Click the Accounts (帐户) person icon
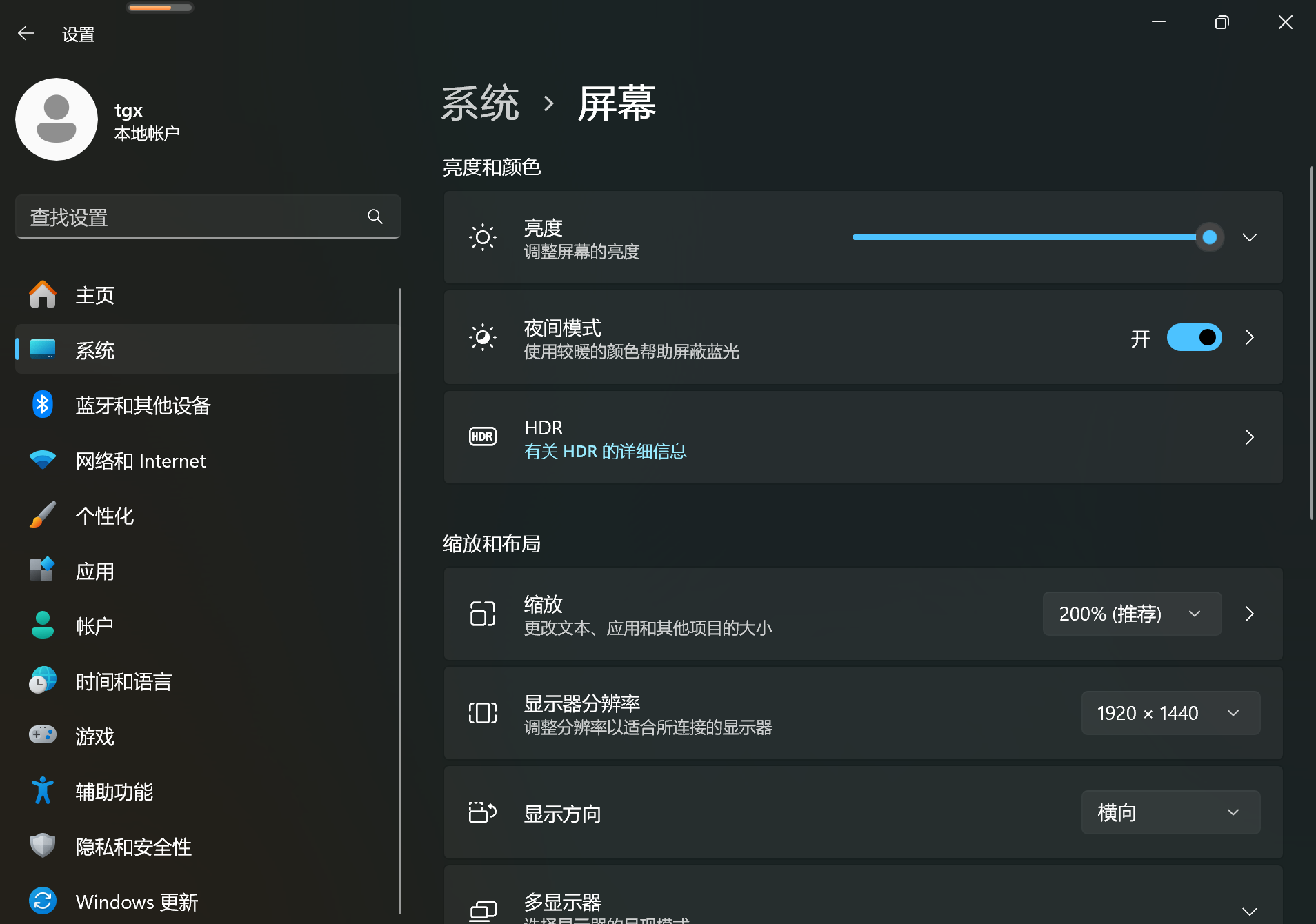Screen dimensions: 1316x924 click(43, 625)
